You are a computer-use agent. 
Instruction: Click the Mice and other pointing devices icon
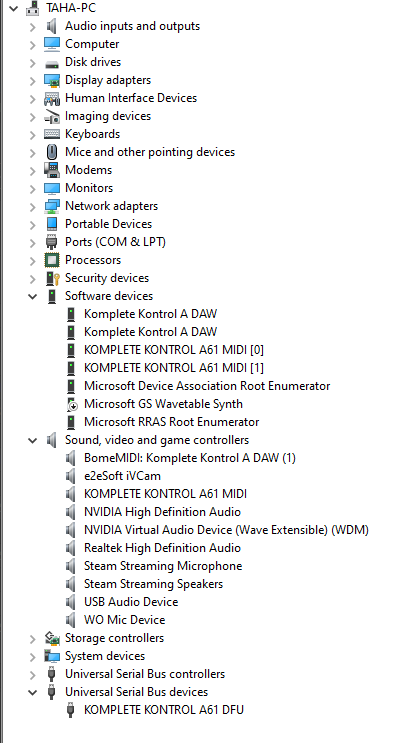pyautogui.click(x=52, y=152)
